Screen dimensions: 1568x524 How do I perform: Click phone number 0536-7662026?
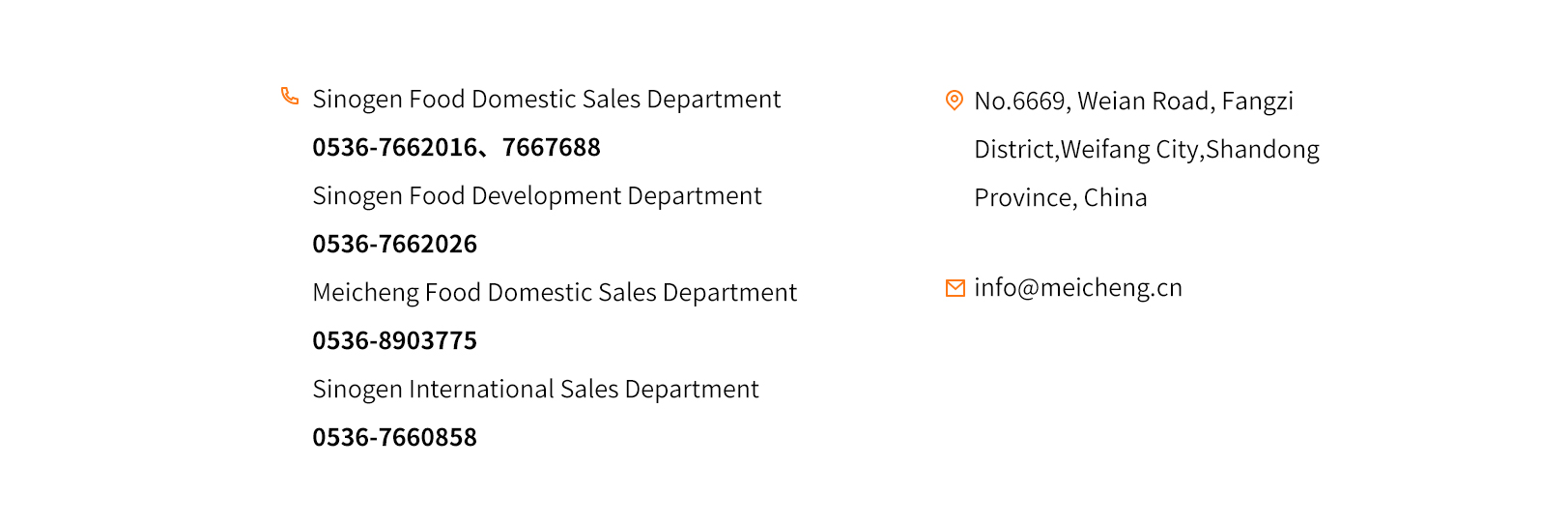coord(394,245)
